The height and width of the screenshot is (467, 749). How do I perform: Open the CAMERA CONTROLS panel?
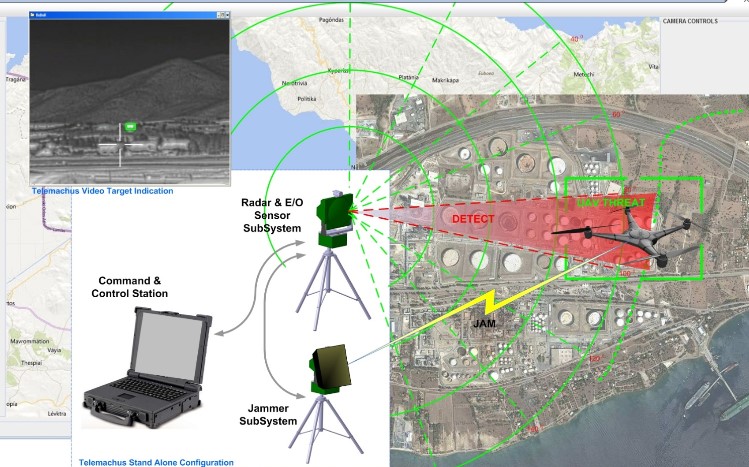coord(691,21)
